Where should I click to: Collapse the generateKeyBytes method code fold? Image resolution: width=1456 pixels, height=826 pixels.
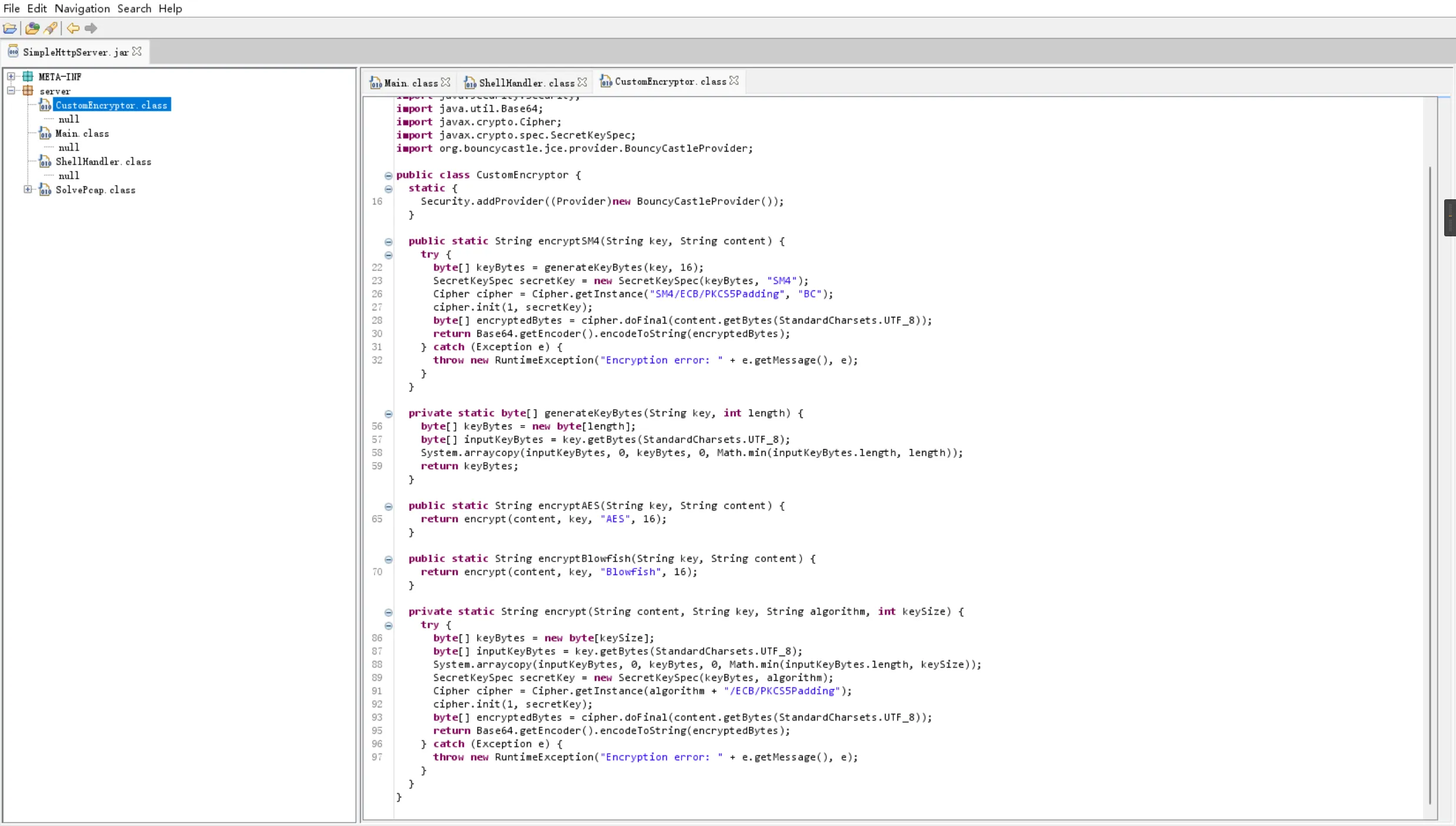pyautogui.click(x=388, y=414)
